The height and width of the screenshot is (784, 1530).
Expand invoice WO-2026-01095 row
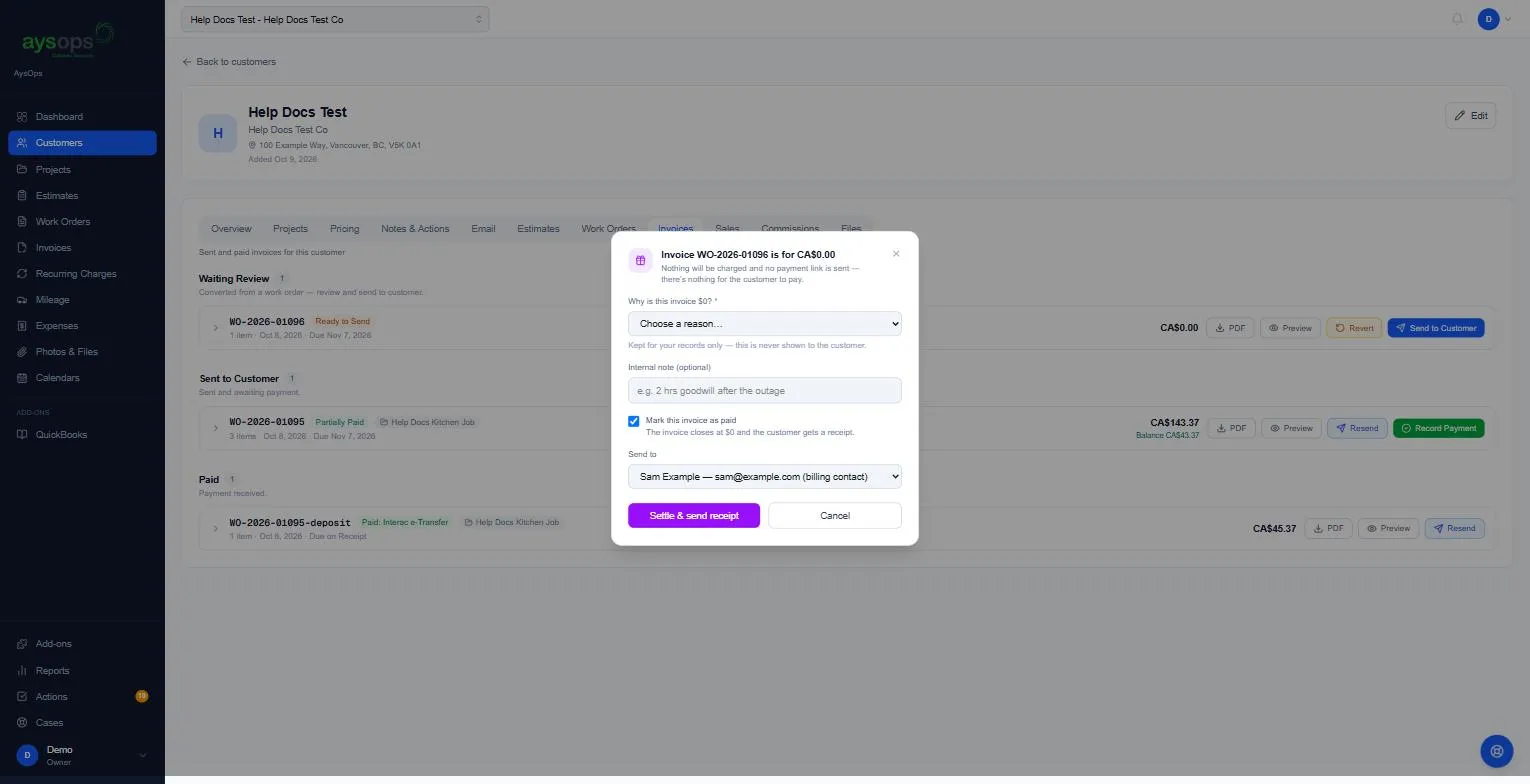tap(215, 428)
